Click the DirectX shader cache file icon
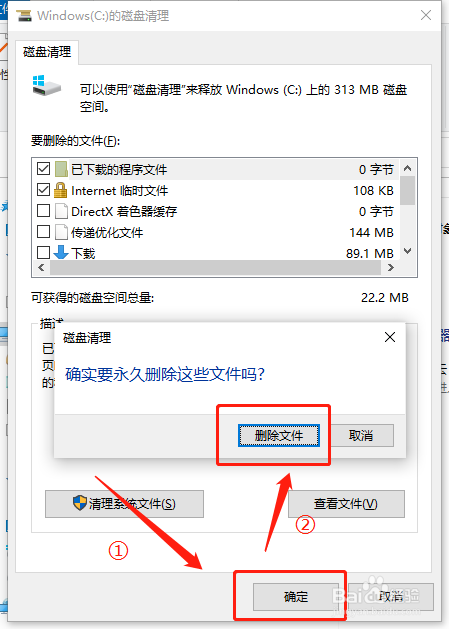Viewport: 449px width, 629px height. [61, 211]
